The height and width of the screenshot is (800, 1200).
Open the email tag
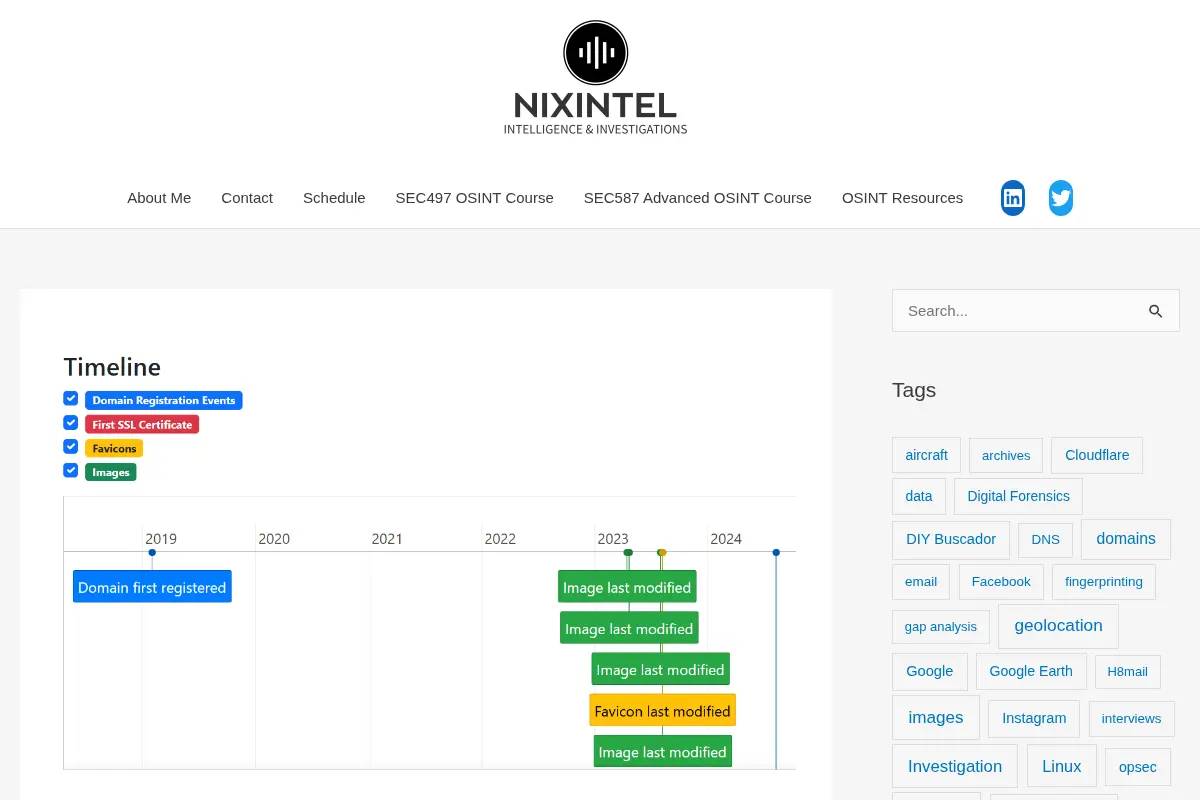(921, 582)
